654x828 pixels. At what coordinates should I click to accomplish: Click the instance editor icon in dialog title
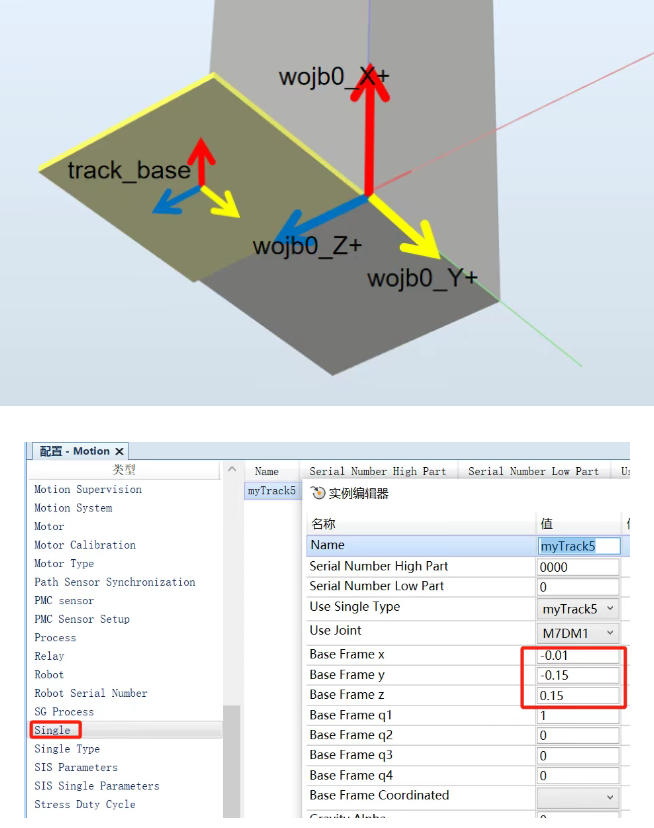point(319,493)
